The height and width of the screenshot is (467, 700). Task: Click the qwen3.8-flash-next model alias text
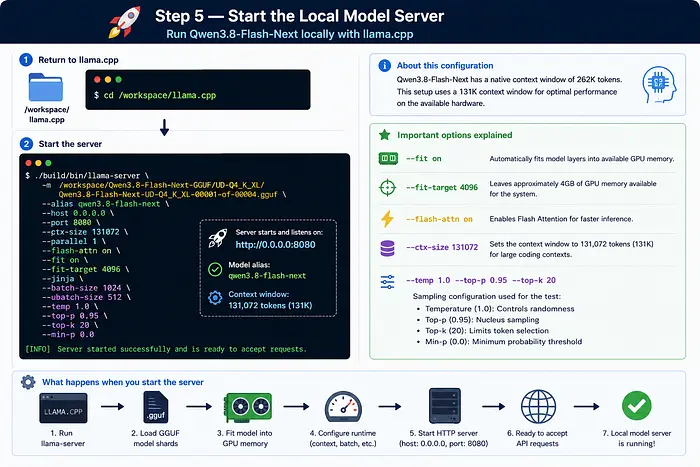pos(267,276)
